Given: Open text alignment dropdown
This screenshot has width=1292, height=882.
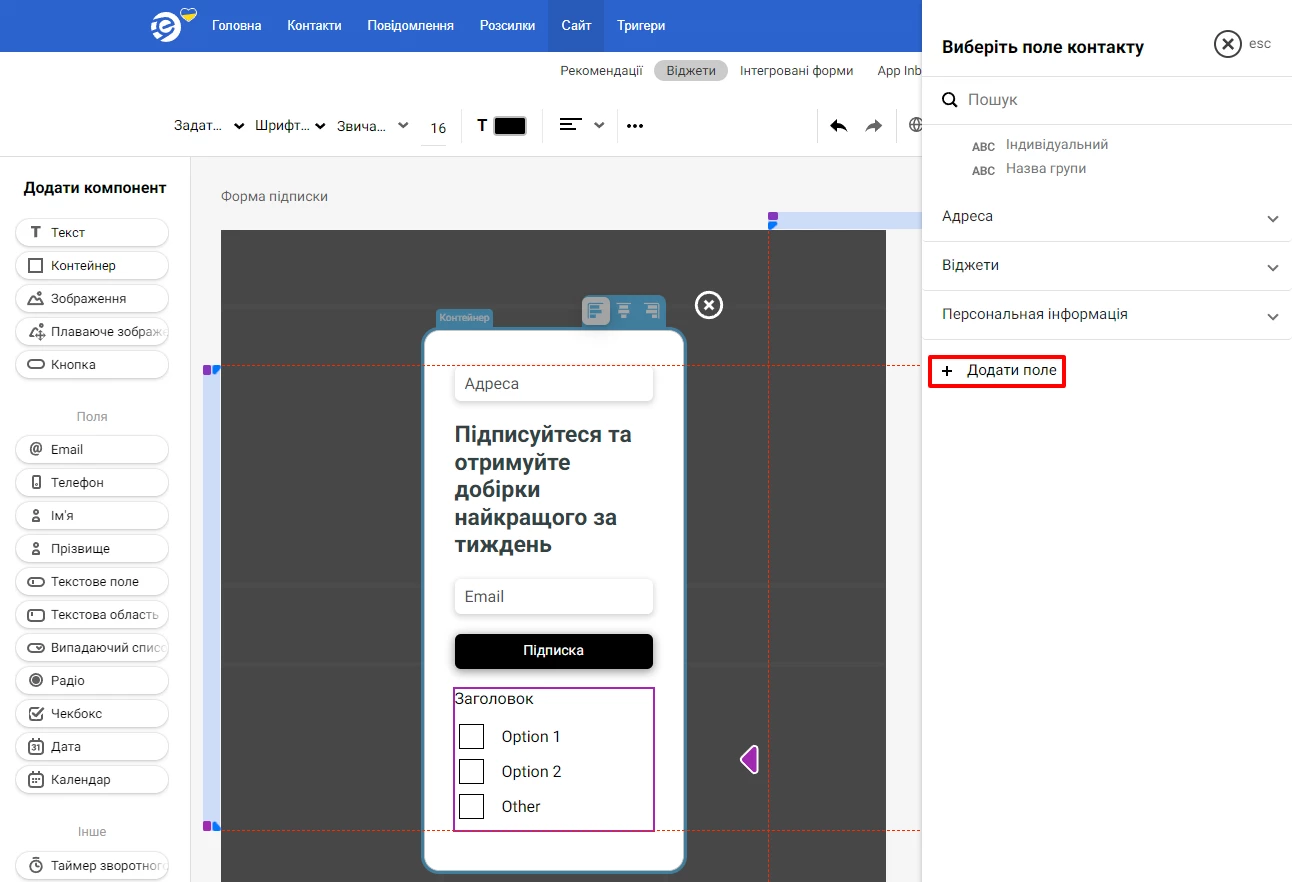Looking at the screenshot, I should pos(582,125).
